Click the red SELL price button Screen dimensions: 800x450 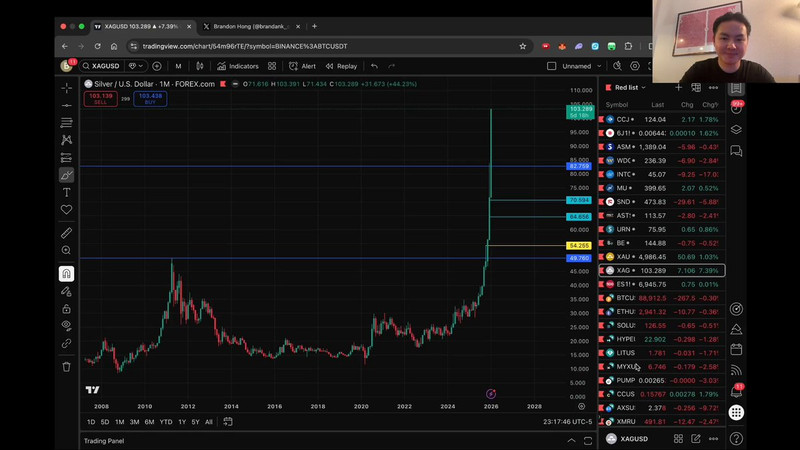(x=100, y=98)
